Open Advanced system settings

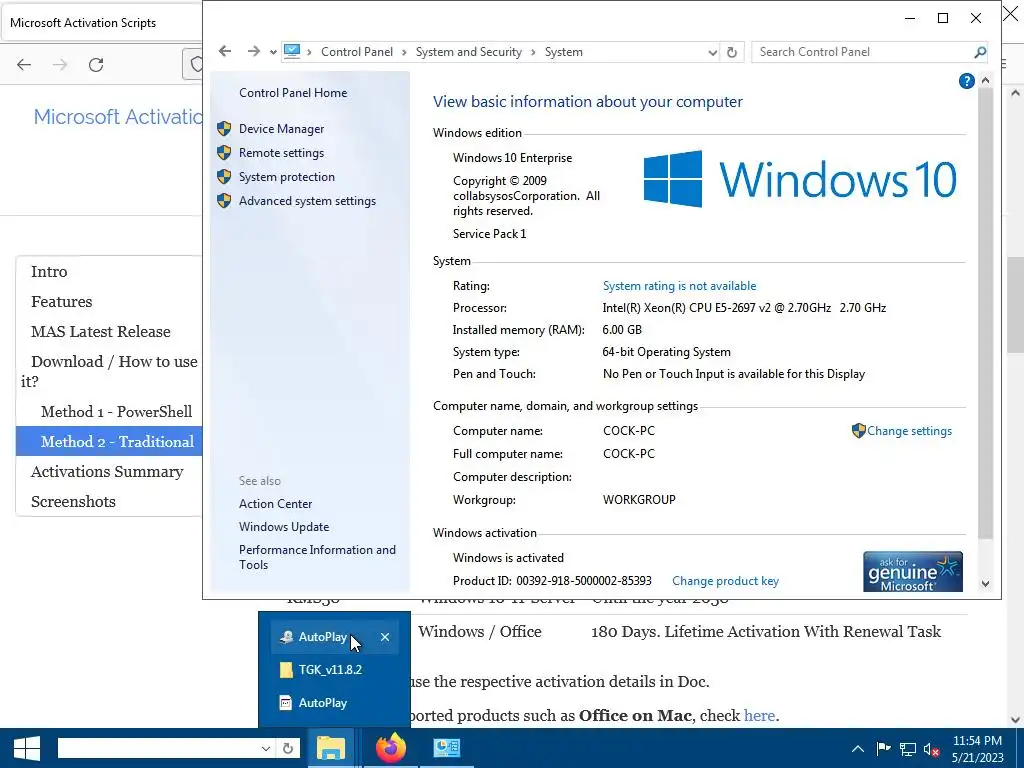307,201
